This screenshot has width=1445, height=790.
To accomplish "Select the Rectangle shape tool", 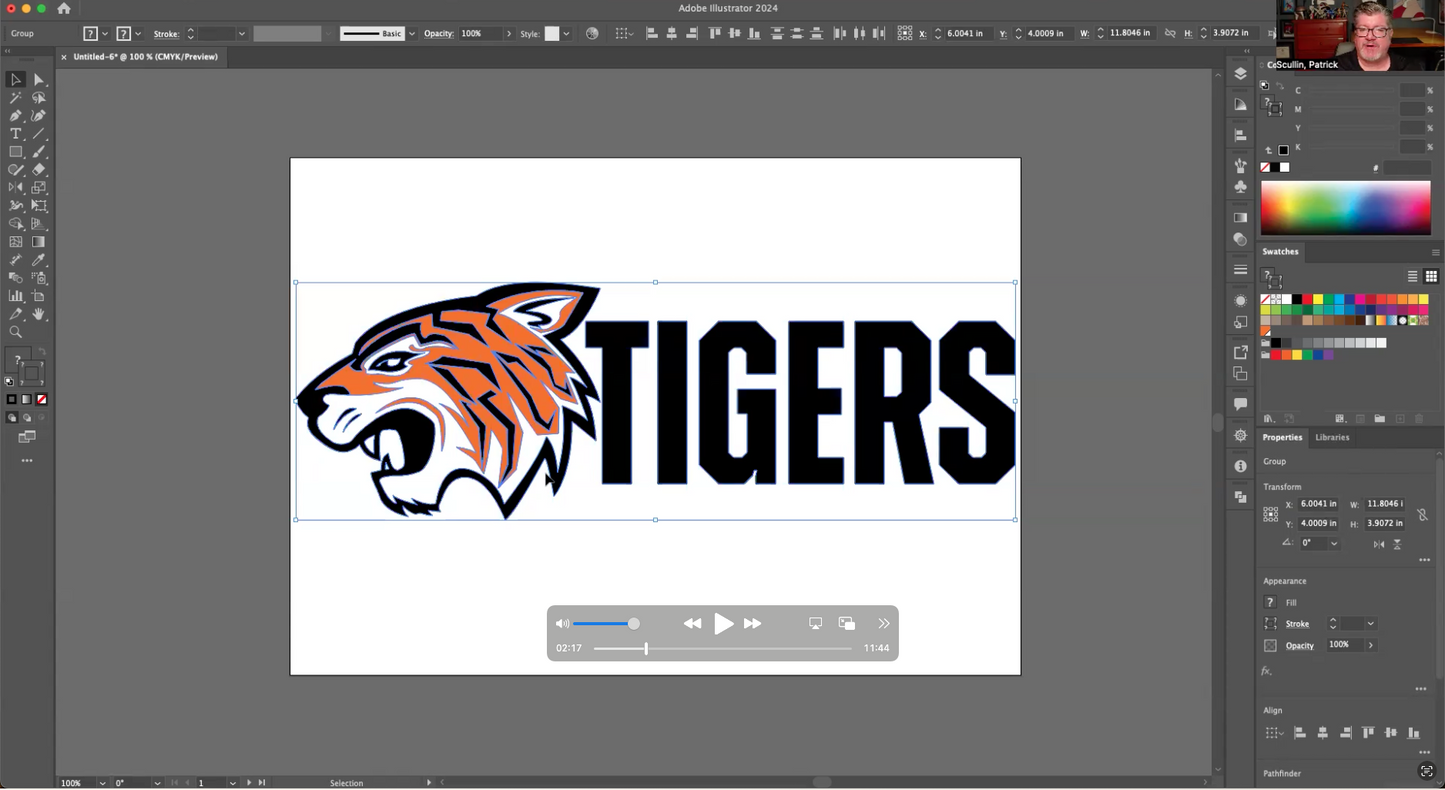I will point(16,152).
